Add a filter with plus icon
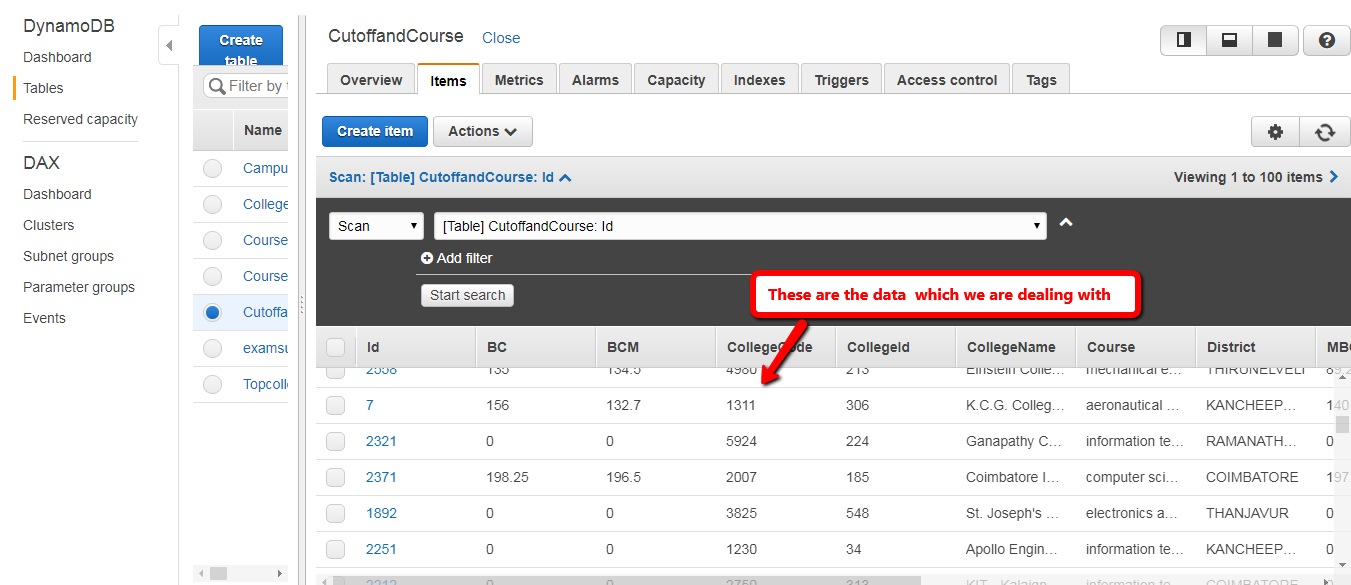1351x585 pixels. [457, 258]
